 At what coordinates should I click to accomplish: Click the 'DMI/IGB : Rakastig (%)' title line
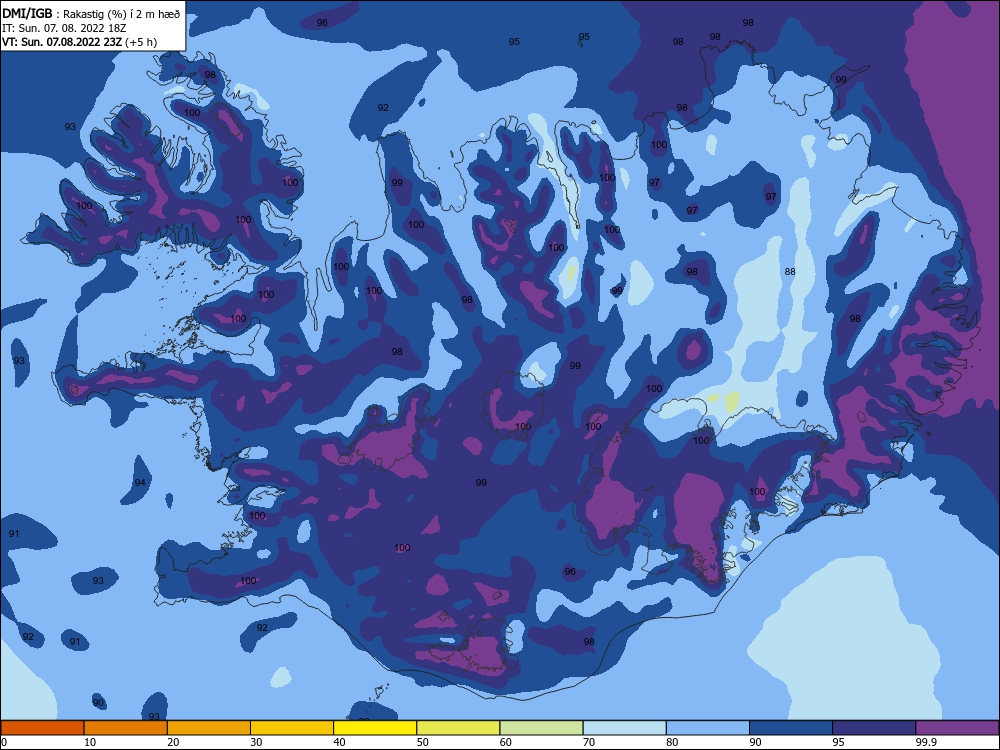[x=91, y=14]
